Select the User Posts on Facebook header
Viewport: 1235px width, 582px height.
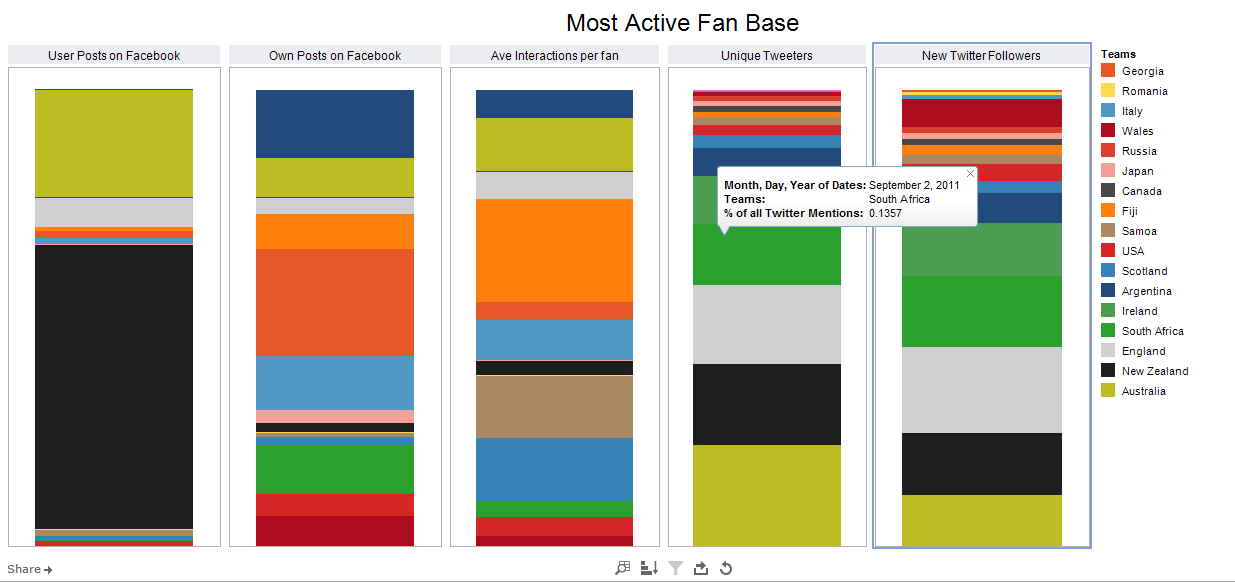[113, 55]
